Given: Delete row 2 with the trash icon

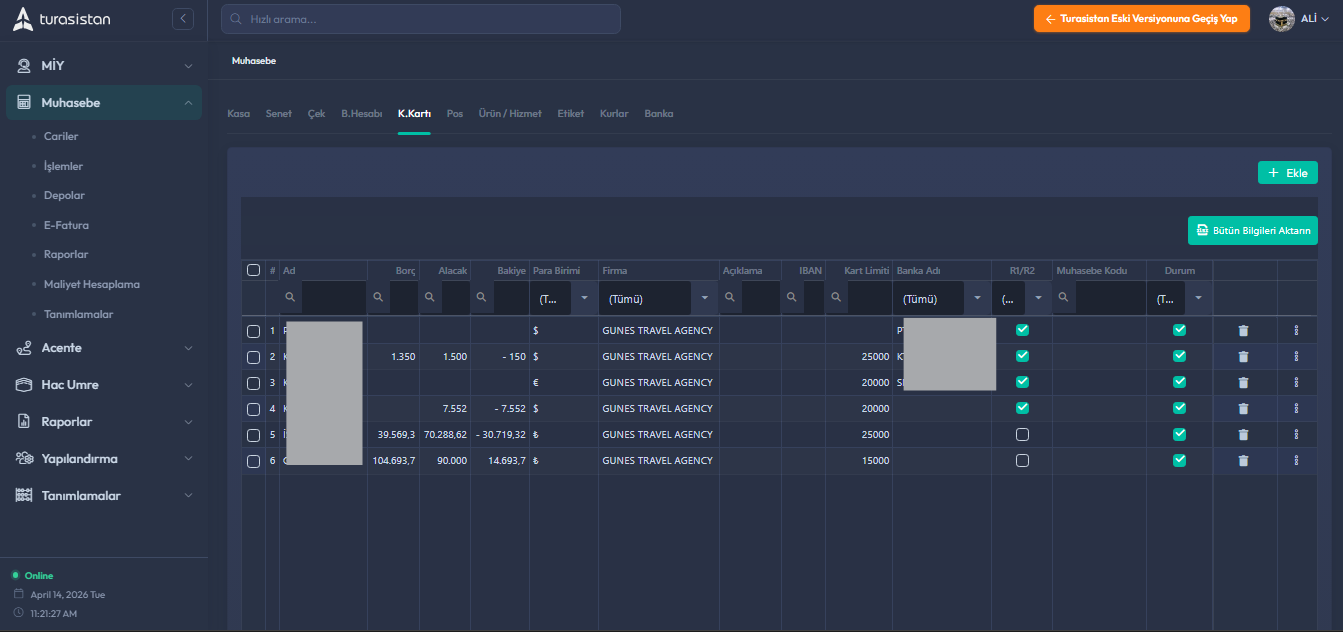Looking at the screenshot, I should pos(1243,356).
